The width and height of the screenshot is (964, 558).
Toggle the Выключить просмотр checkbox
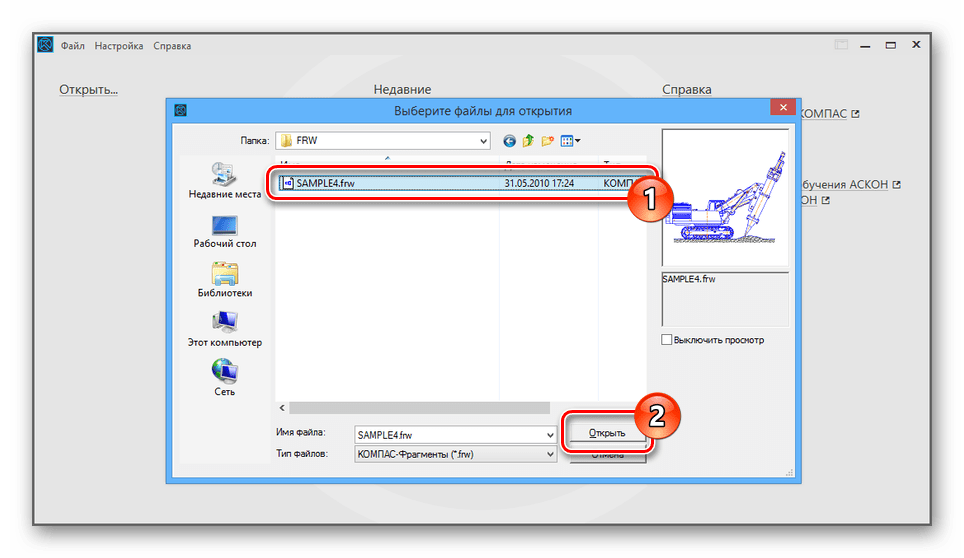(x=667, y=340)
